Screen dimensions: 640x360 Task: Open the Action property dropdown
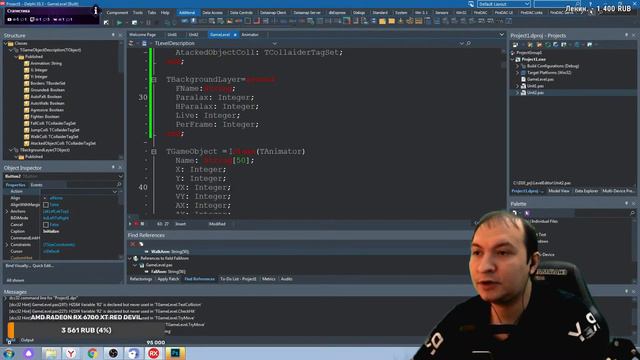[x=115, y=191]
